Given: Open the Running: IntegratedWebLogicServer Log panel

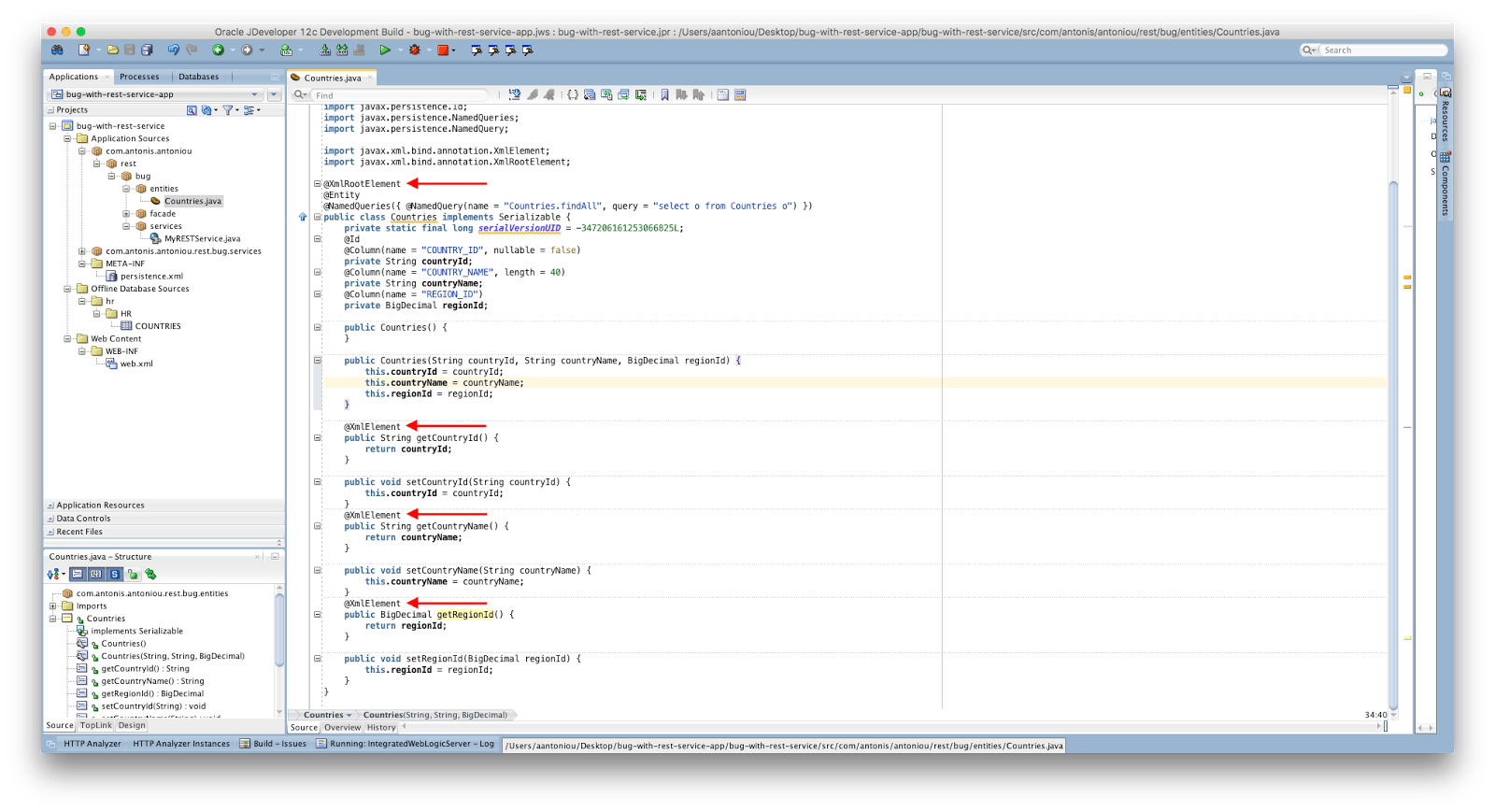Looking at the screenshot, I should click(405, 745).
